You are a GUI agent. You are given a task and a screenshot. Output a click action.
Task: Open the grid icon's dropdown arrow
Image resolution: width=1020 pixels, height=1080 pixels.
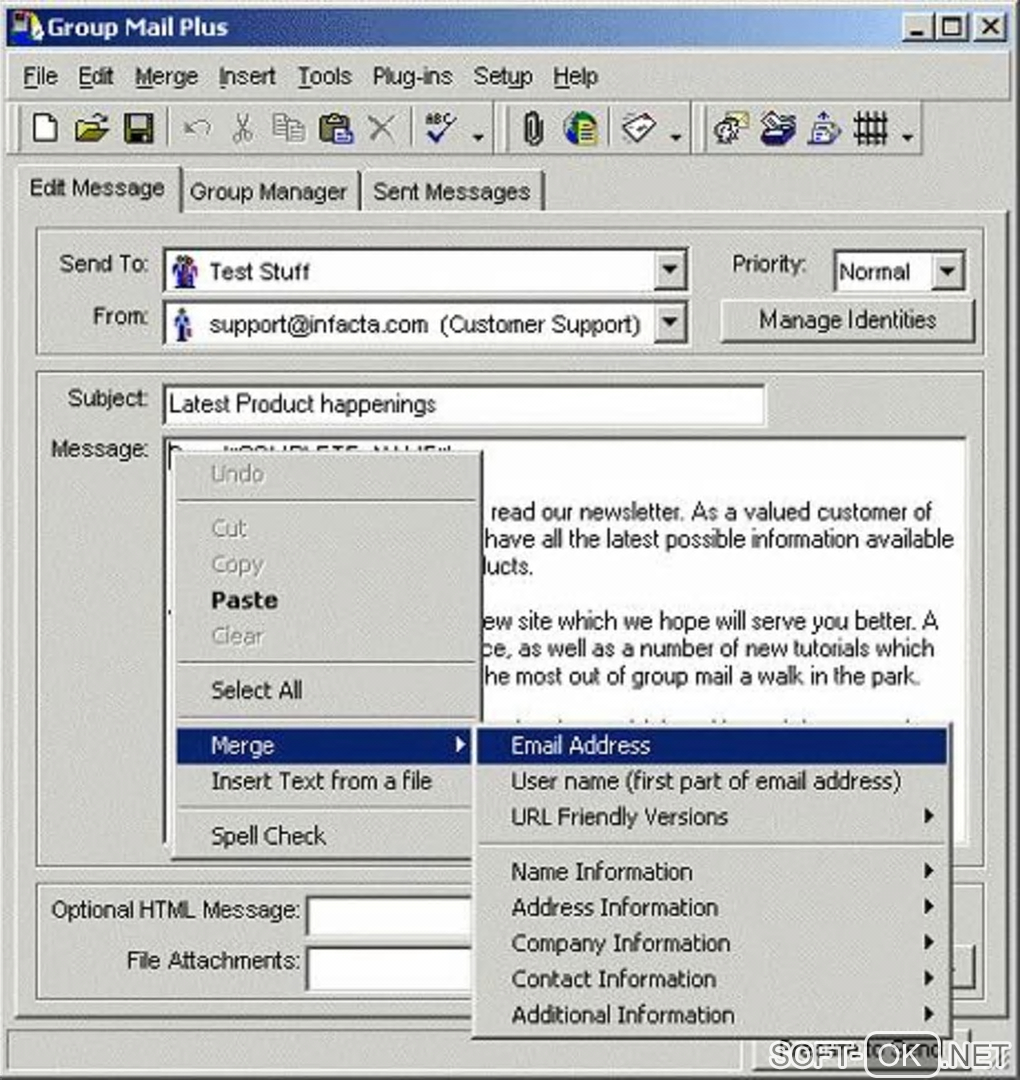tap(908, 137)
